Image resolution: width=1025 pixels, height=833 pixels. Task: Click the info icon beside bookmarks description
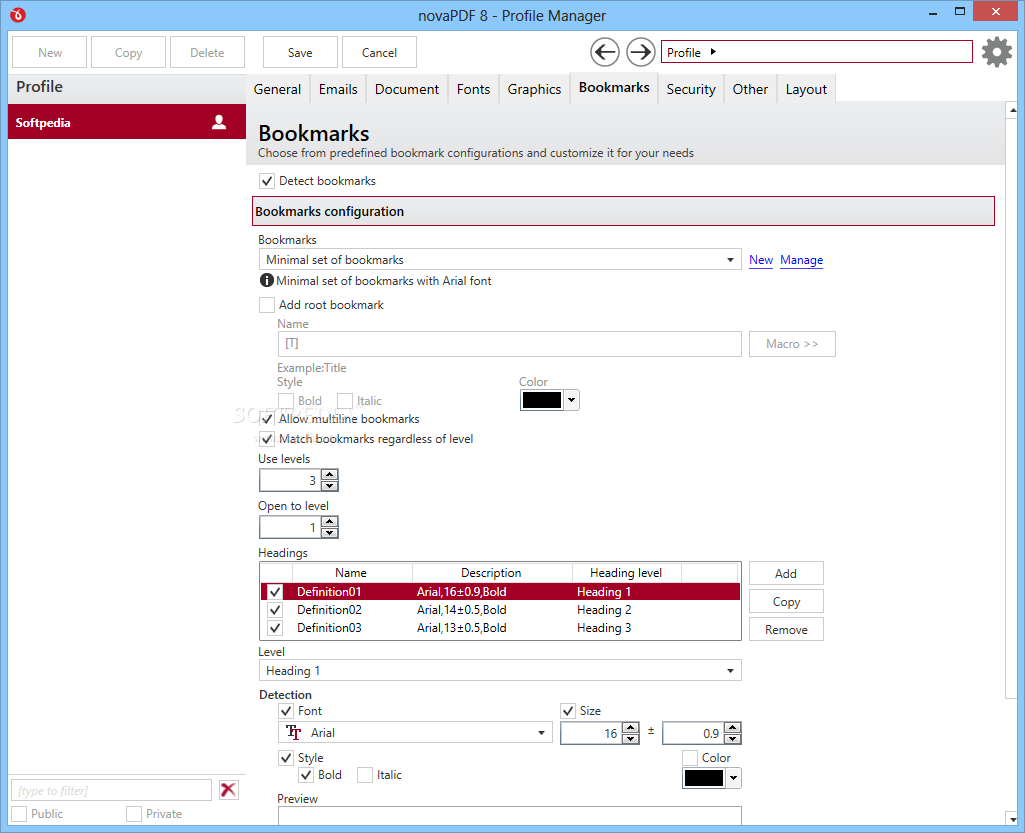coord(267,280)
